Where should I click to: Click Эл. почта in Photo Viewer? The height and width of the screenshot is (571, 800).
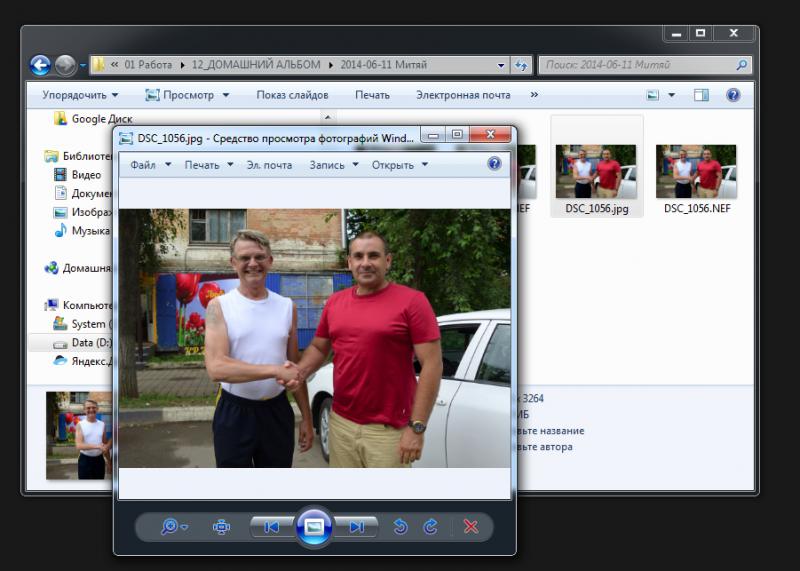[269, 165]
